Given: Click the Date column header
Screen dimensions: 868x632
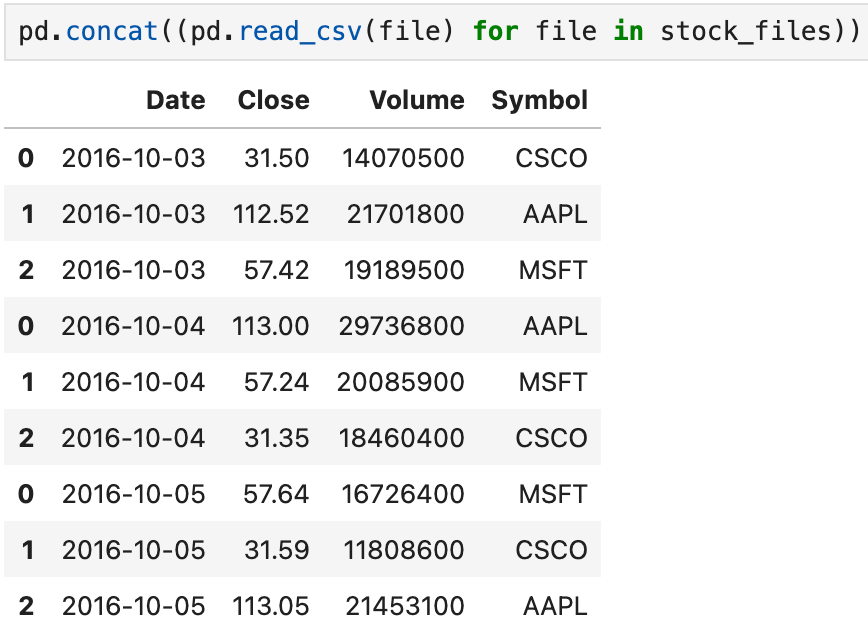Looking at the screenshot, I should (x=175, y=101).
